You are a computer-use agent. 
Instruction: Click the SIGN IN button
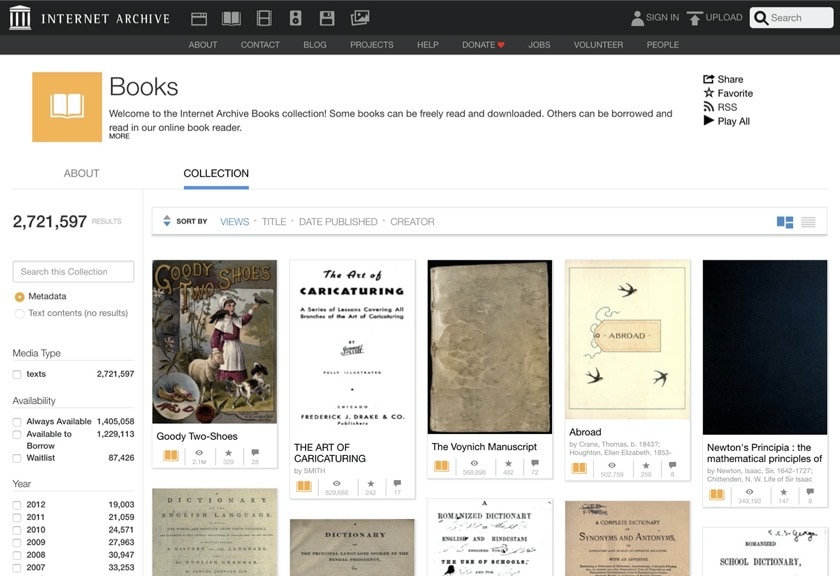pos(661,17)
